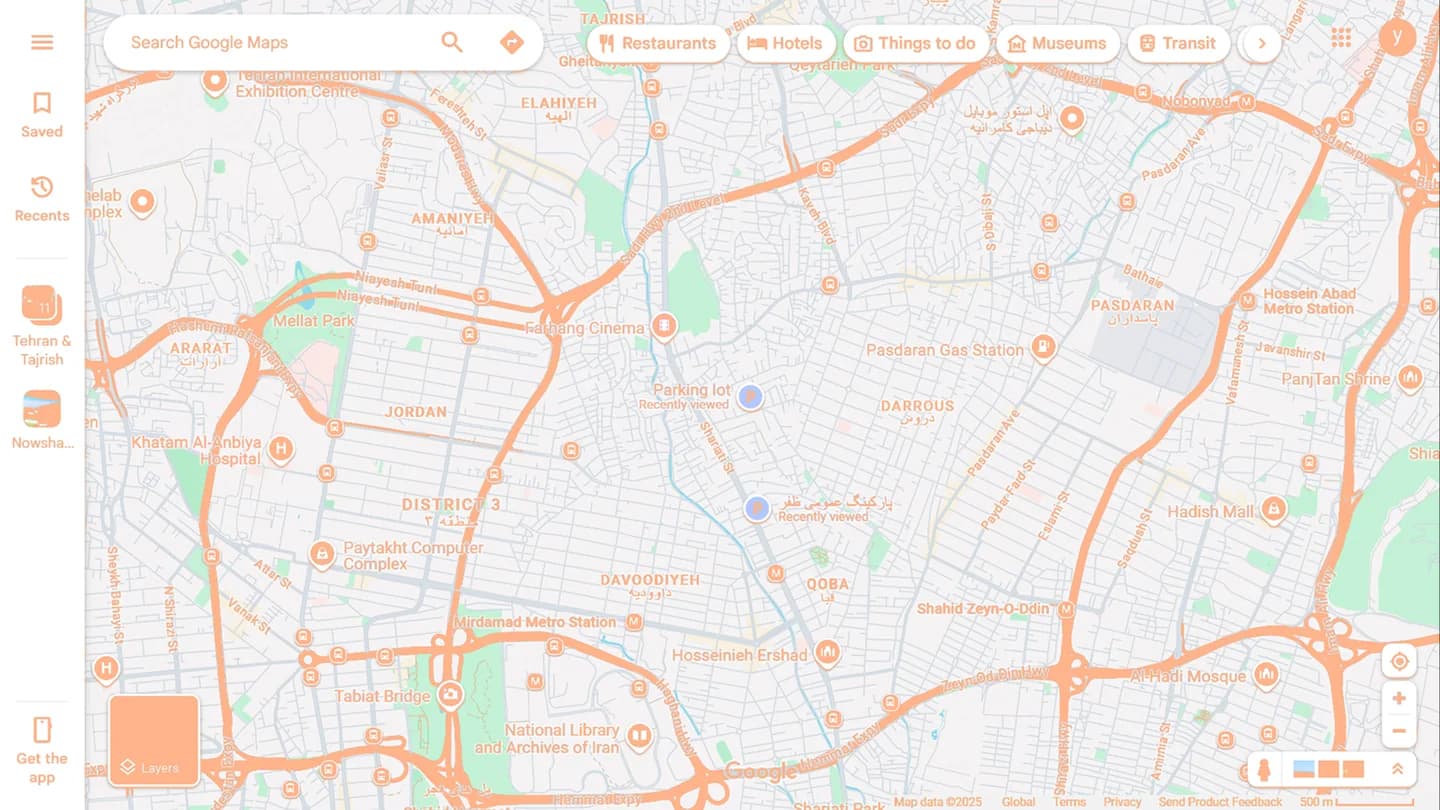
Task: Open the Layers map type button
Action: click(x=154, y=740)
